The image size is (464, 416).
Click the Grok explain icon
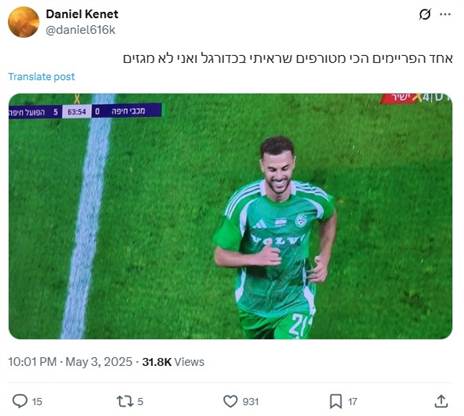(x=425, y=14)
